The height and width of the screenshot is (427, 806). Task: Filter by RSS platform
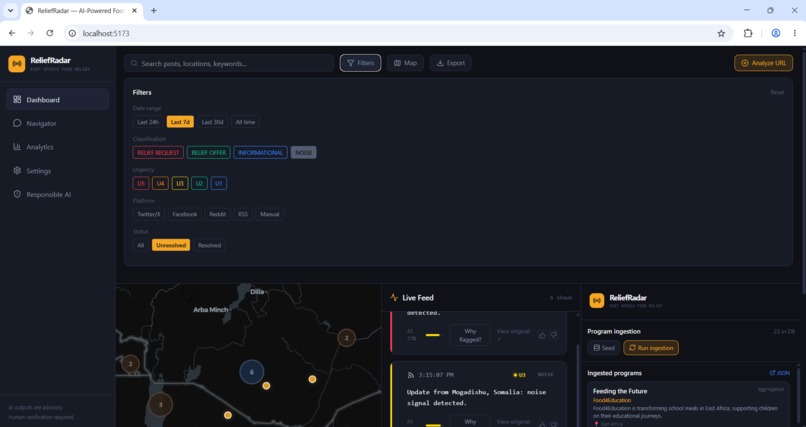point(243,214)
